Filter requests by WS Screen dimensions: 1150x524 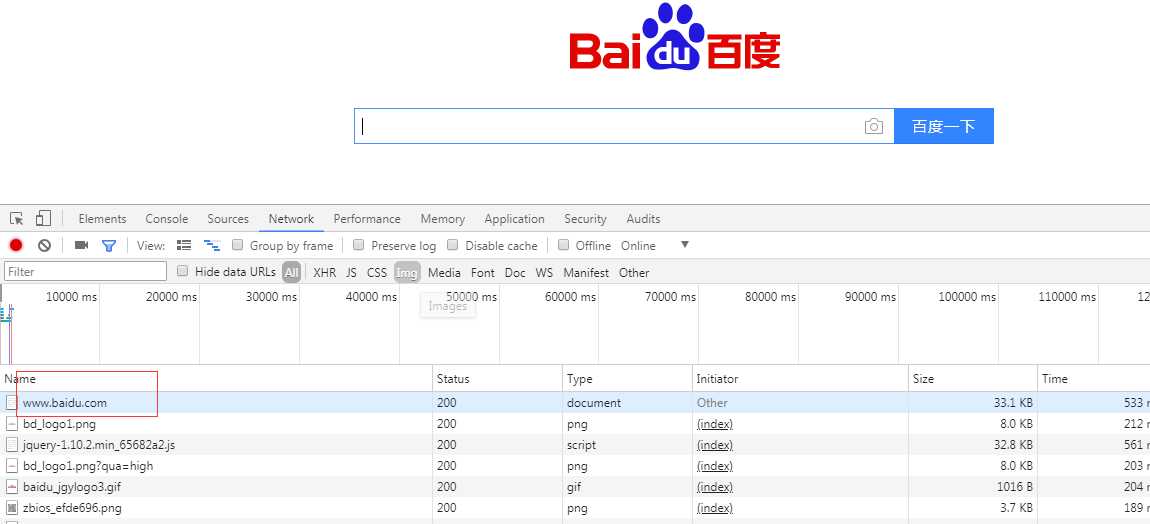click(544, 272)
